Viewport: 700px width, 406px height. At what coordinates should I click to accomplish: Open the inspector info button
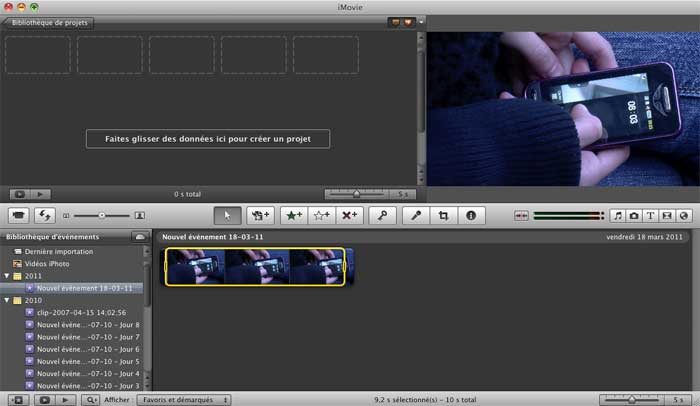tap(471, 215)
